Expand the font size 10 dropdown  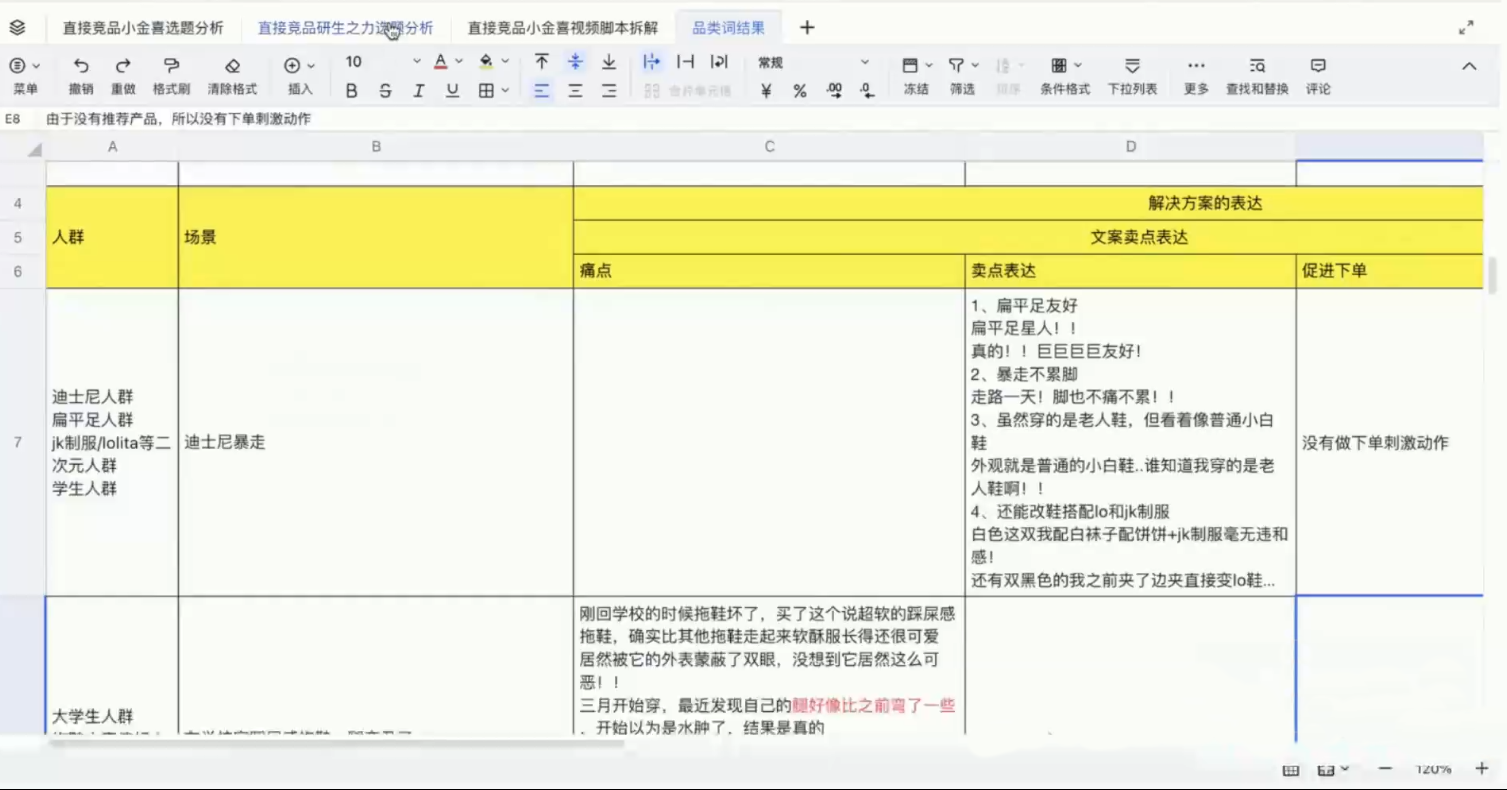416,62
